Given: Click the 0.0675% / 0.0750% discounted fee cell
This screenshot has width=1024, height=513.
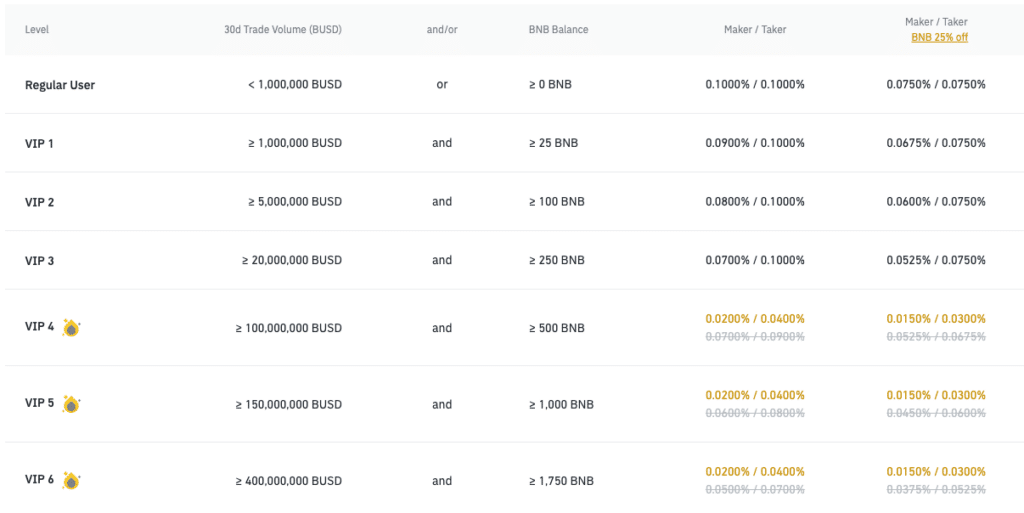Looking at the screenshot, I should coord(936,143).
